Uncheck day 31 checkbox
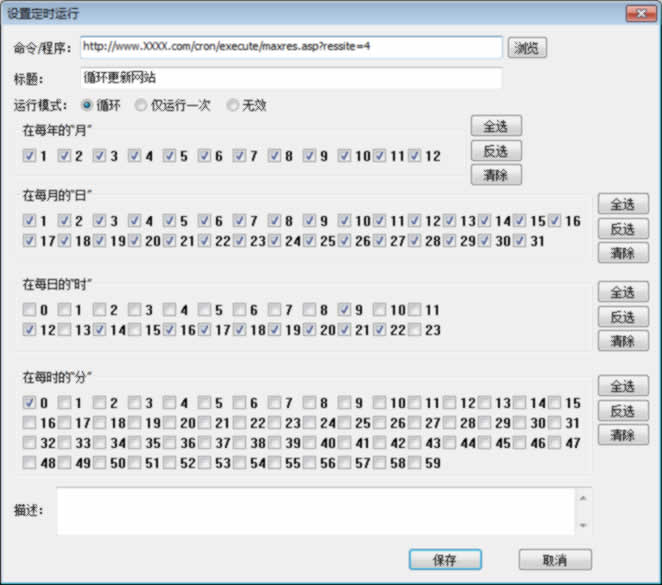This screenshot has width=662, height=585. (520, 241)
